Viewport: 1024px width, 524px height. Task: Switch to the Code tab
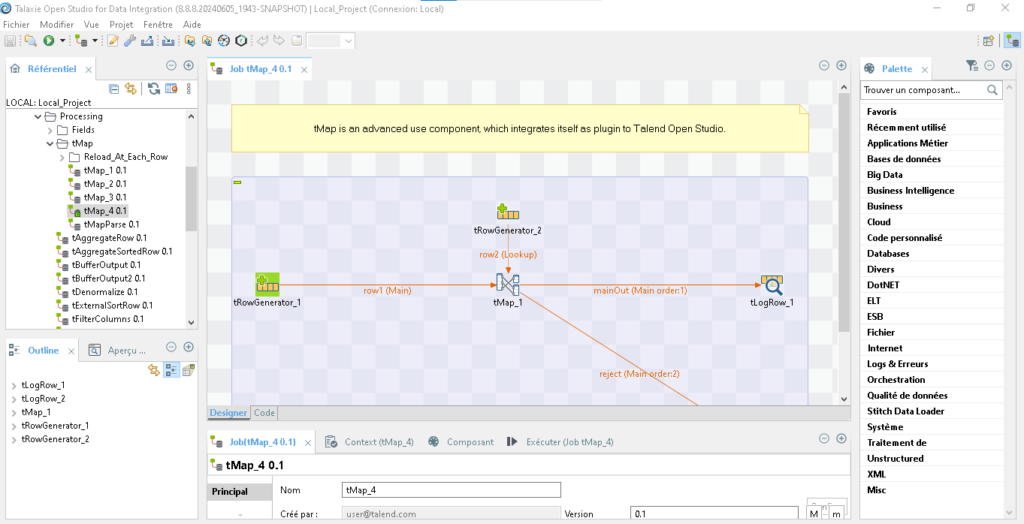click(265, 413)
